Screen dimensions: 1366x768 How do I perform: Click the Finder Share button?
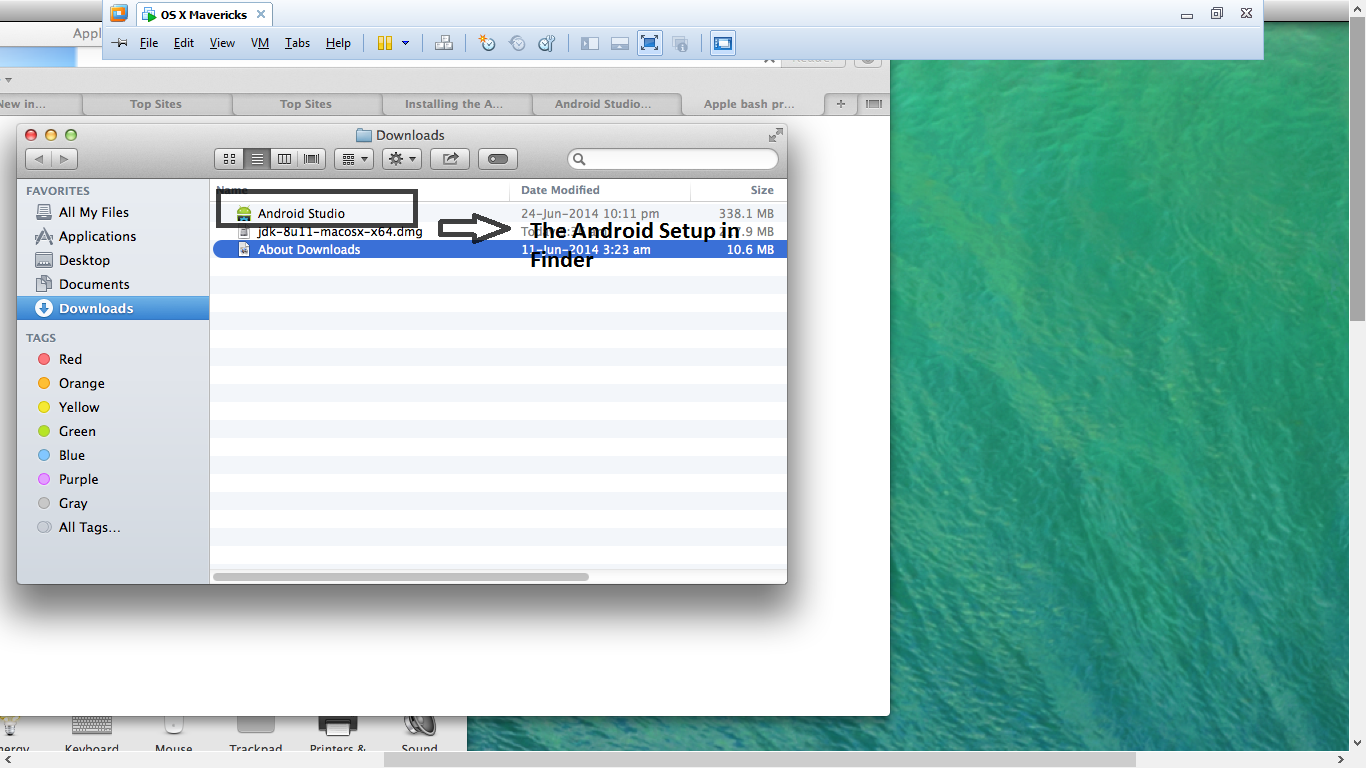click(450, 158)
